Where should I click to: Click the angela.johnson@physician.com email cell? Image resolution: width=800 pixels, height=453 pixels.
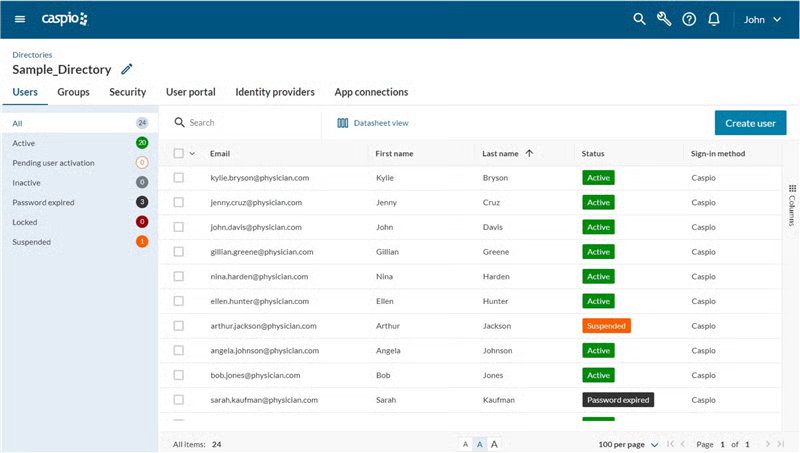coord(264,350)
